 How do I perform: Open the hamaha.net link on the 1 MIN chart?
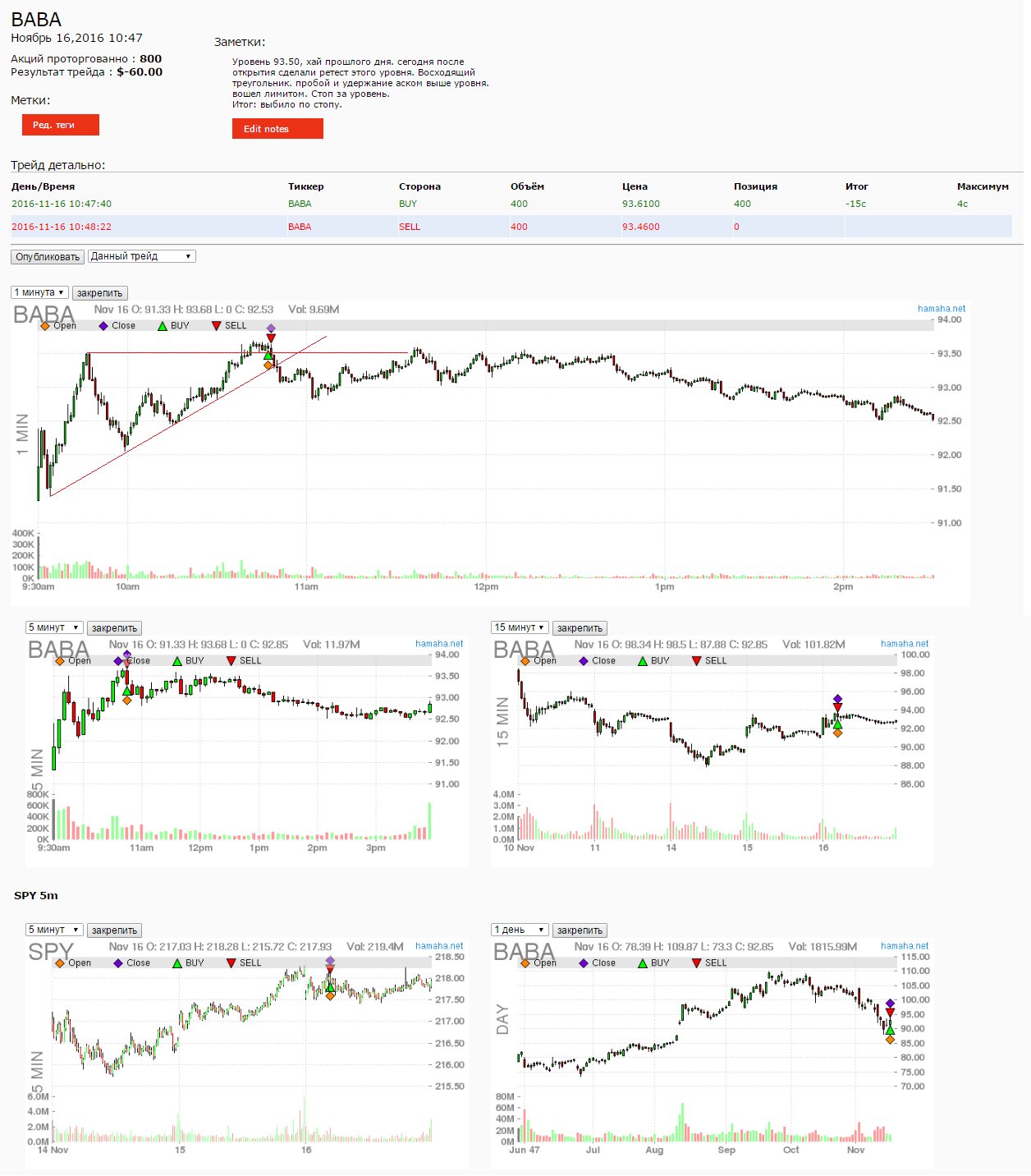[x=942, y=309]
